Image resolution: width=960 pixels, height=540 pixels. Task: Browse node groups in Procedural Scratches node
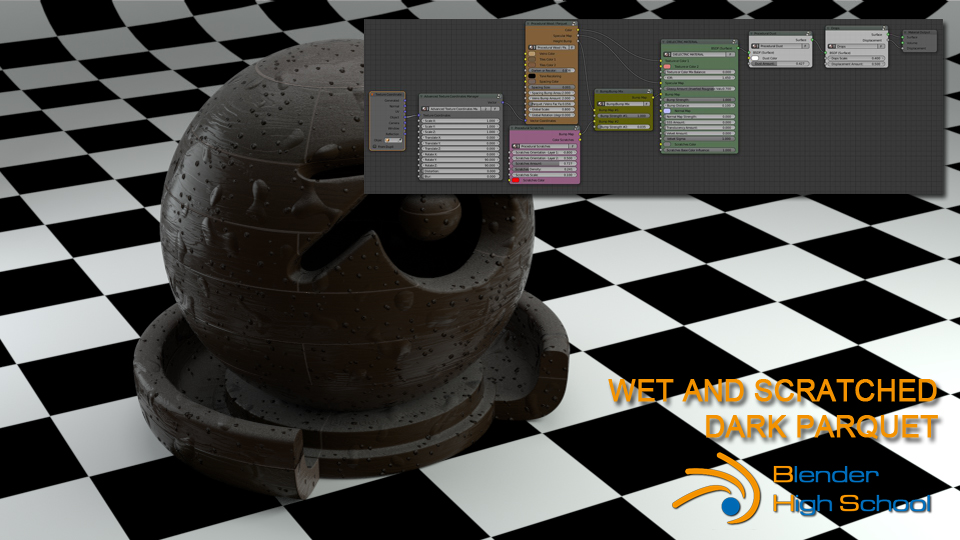515,146
